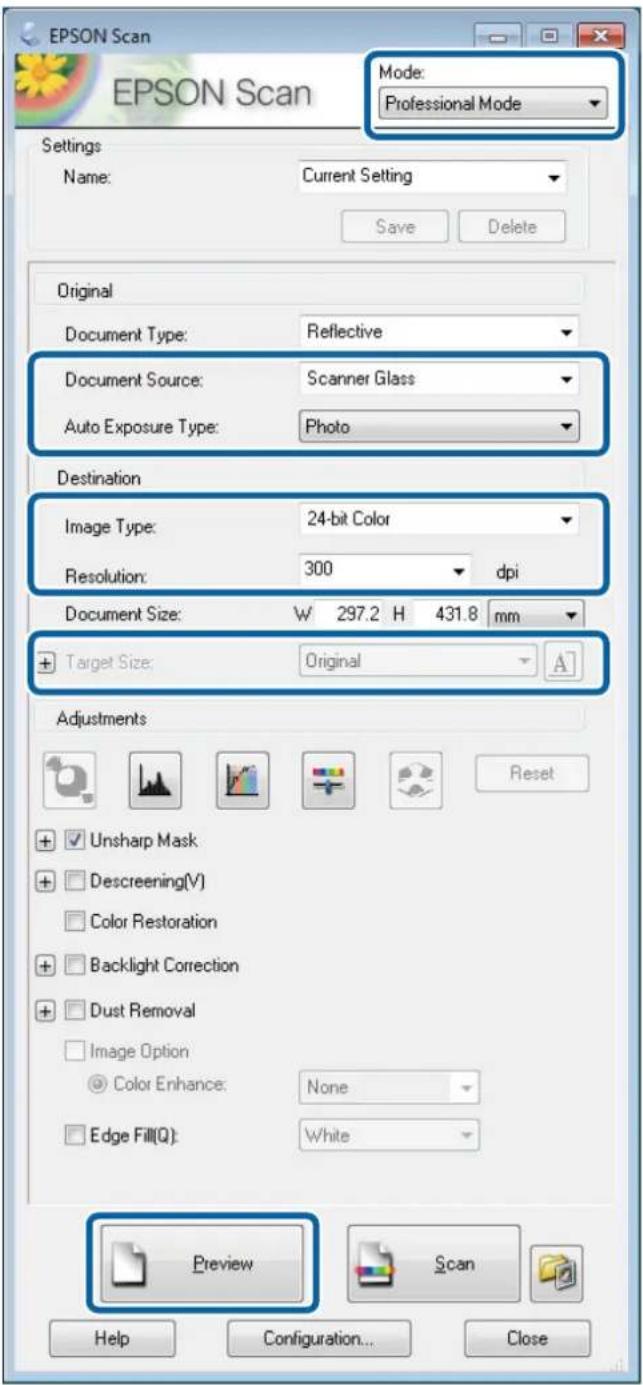Image resolution: width=643 pixels, height=1385 pixels.
Task: Click the Target Size orientation icon
Action: point(562,662)
